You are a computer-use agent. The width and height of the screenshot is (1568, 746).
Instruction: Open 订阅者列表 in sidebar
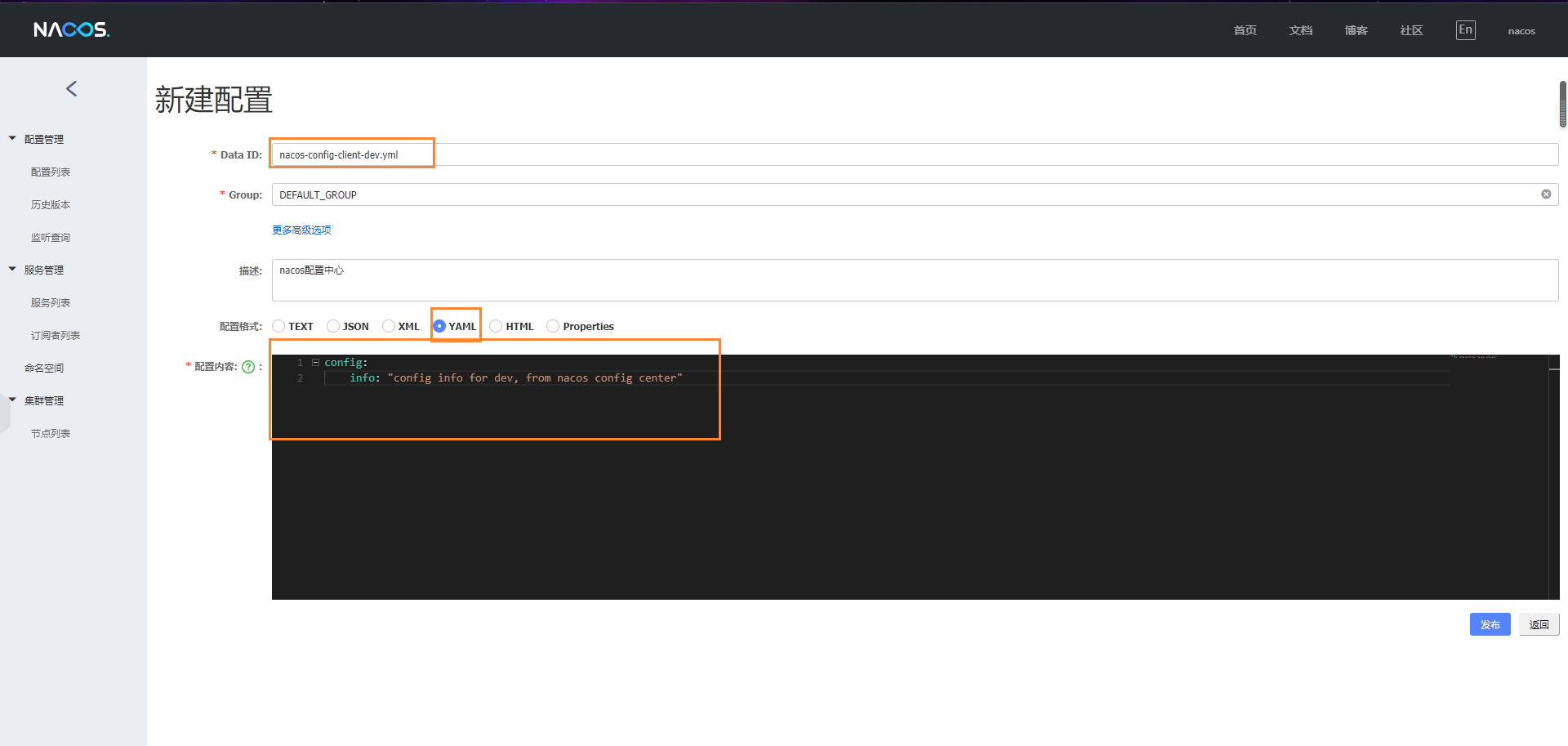56,335
